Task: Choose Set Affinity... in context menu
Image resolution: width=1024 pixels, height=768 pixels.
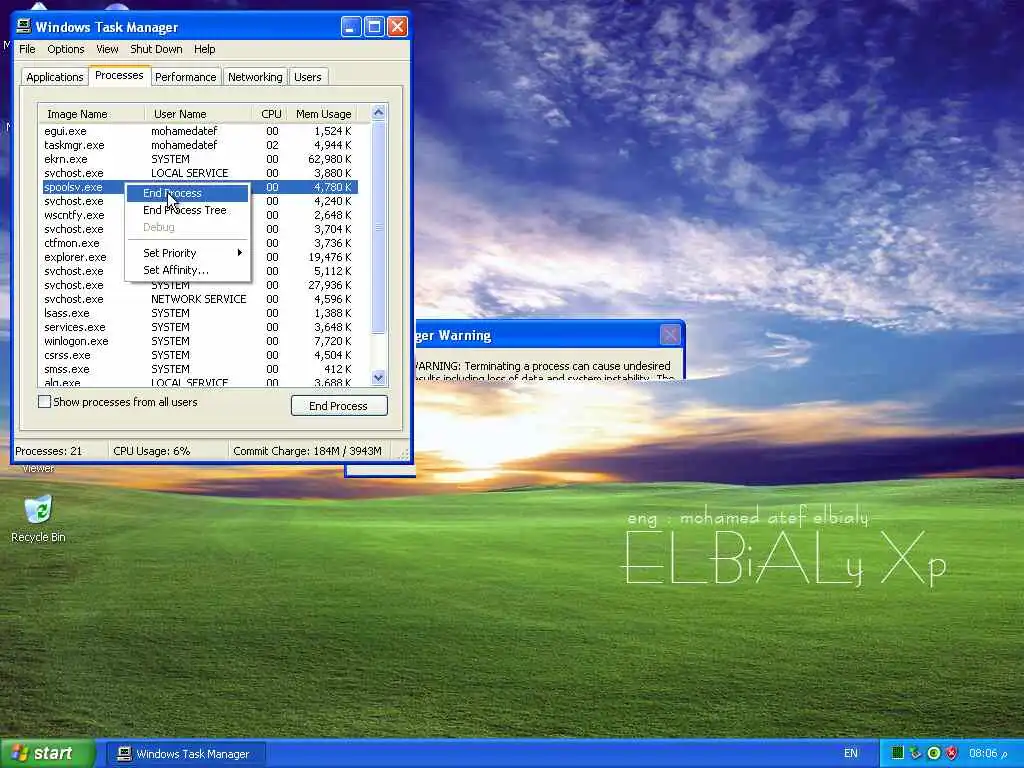Action: click(187, 270)
